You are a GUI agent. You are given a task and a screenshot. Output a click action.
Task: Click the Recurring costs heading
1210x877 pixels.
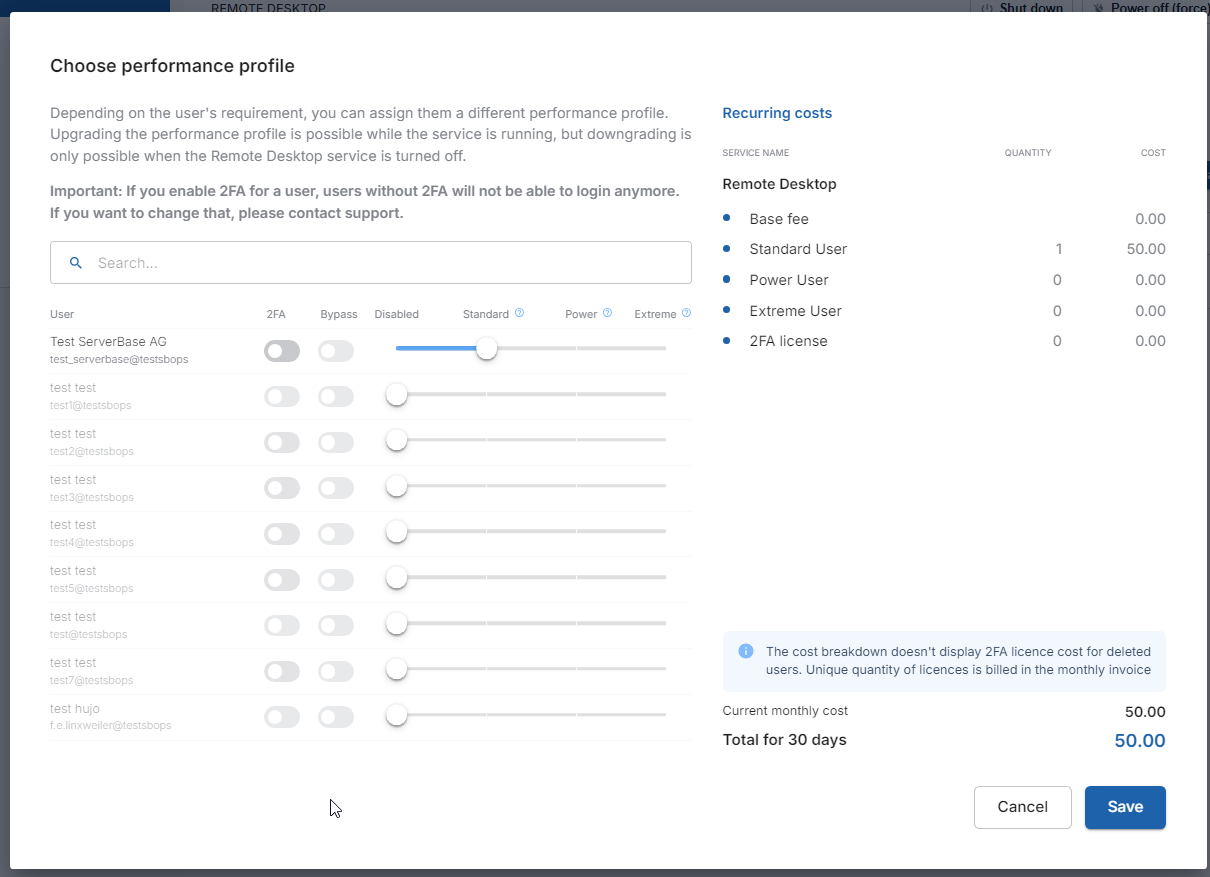(777, 113)
